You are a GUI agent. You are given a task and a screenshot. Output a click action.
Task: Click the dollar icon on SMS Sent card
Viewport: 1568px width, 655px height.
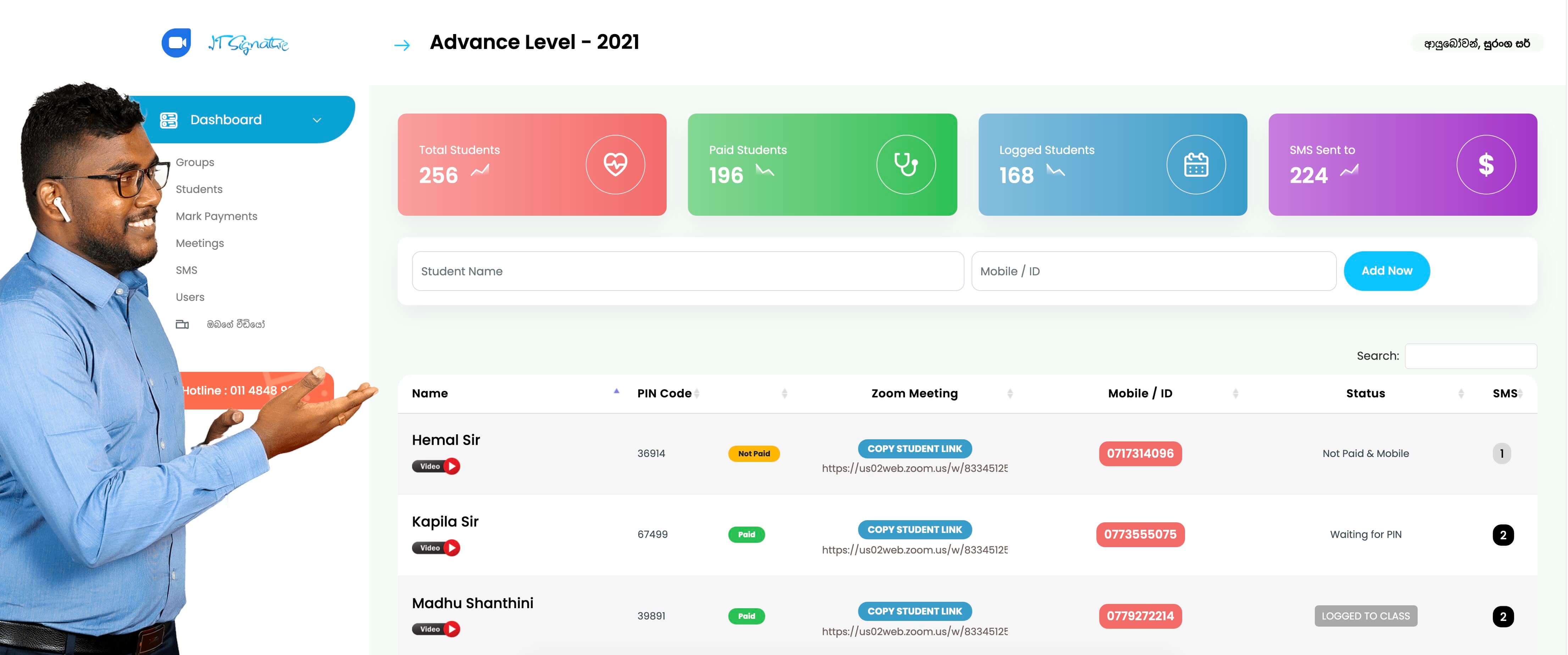point(1485,165)
